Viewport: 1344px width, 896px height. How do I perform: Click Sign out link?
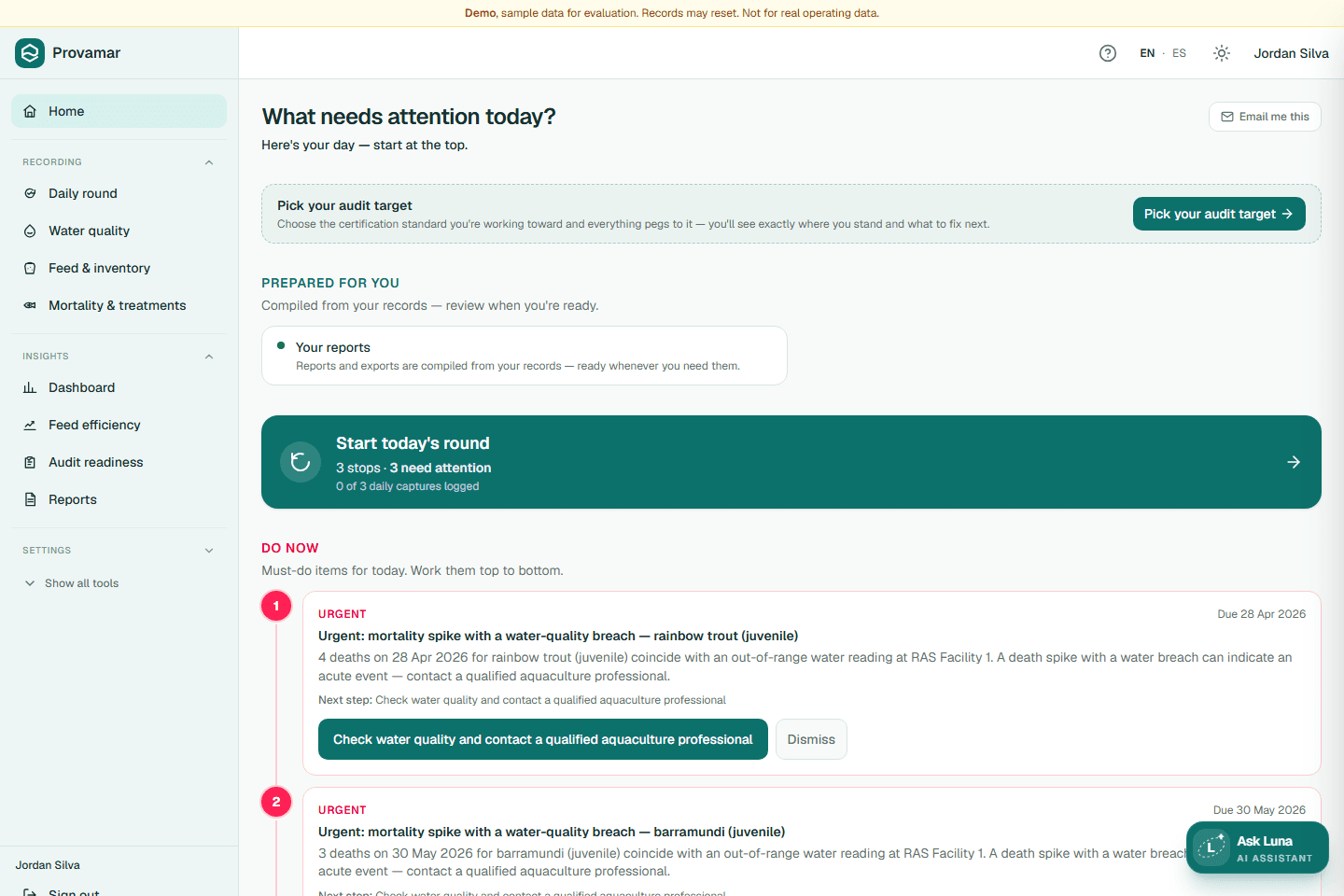pyautogui.click(x=74, y=892)
